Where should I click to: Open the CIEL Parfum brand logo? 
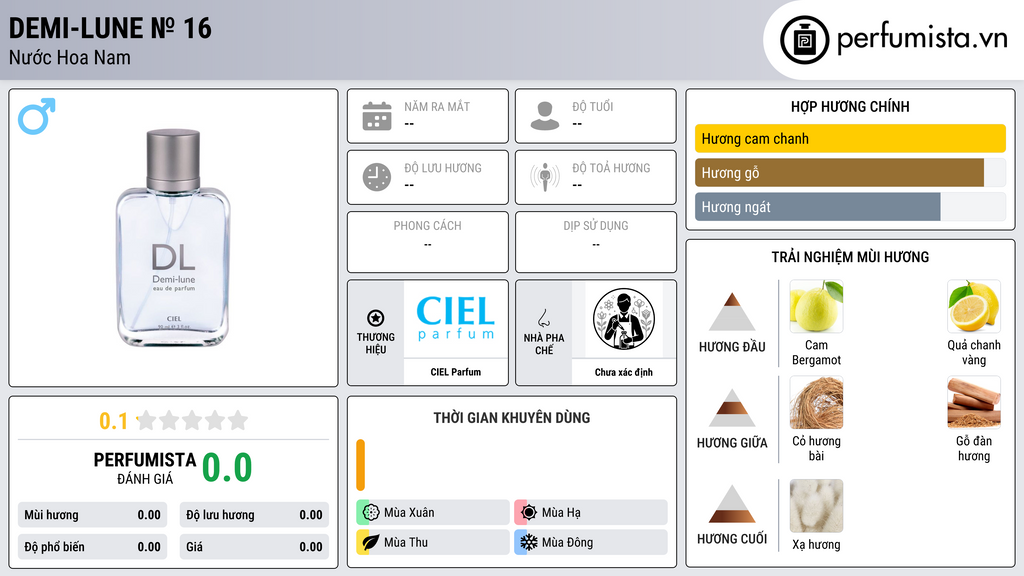click(x=456, y=319)
